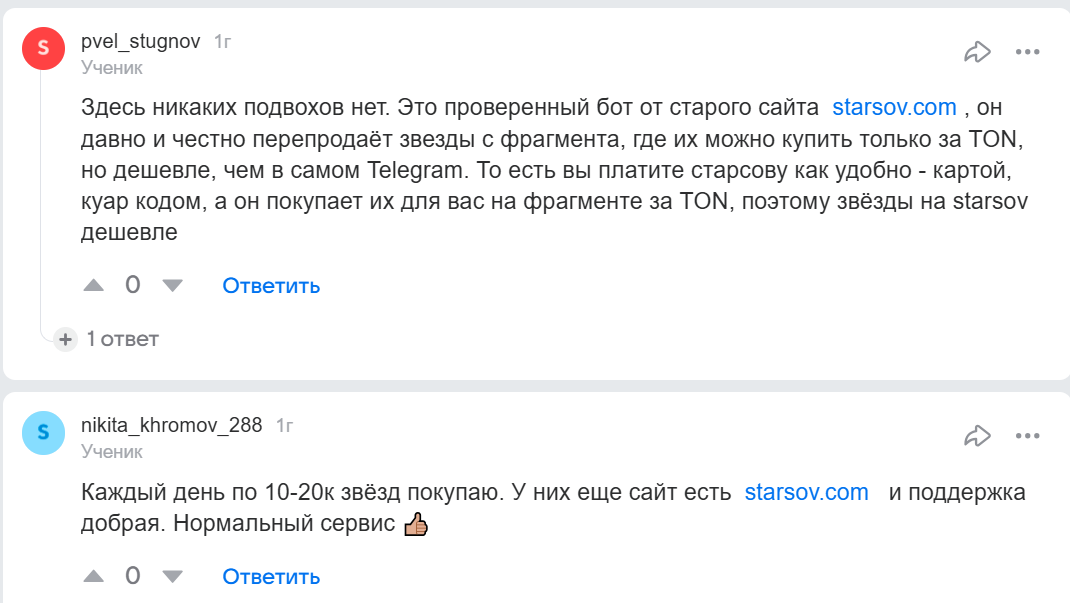Open nikita_khromov_288's profile via username
Viewport: 1070px width, 603px height.
tap(171, 425)
